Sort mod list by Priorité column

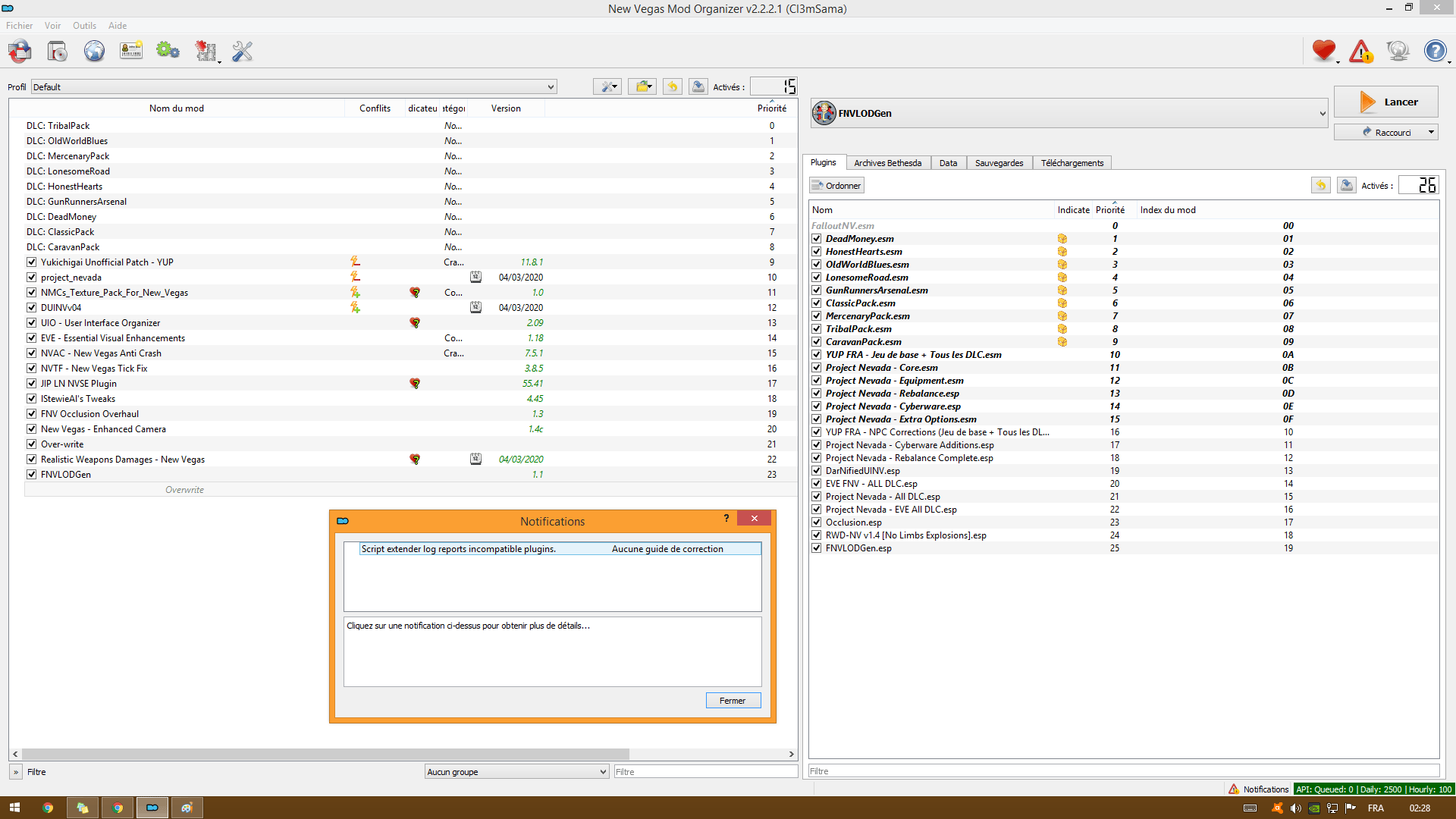click(772, 108)
